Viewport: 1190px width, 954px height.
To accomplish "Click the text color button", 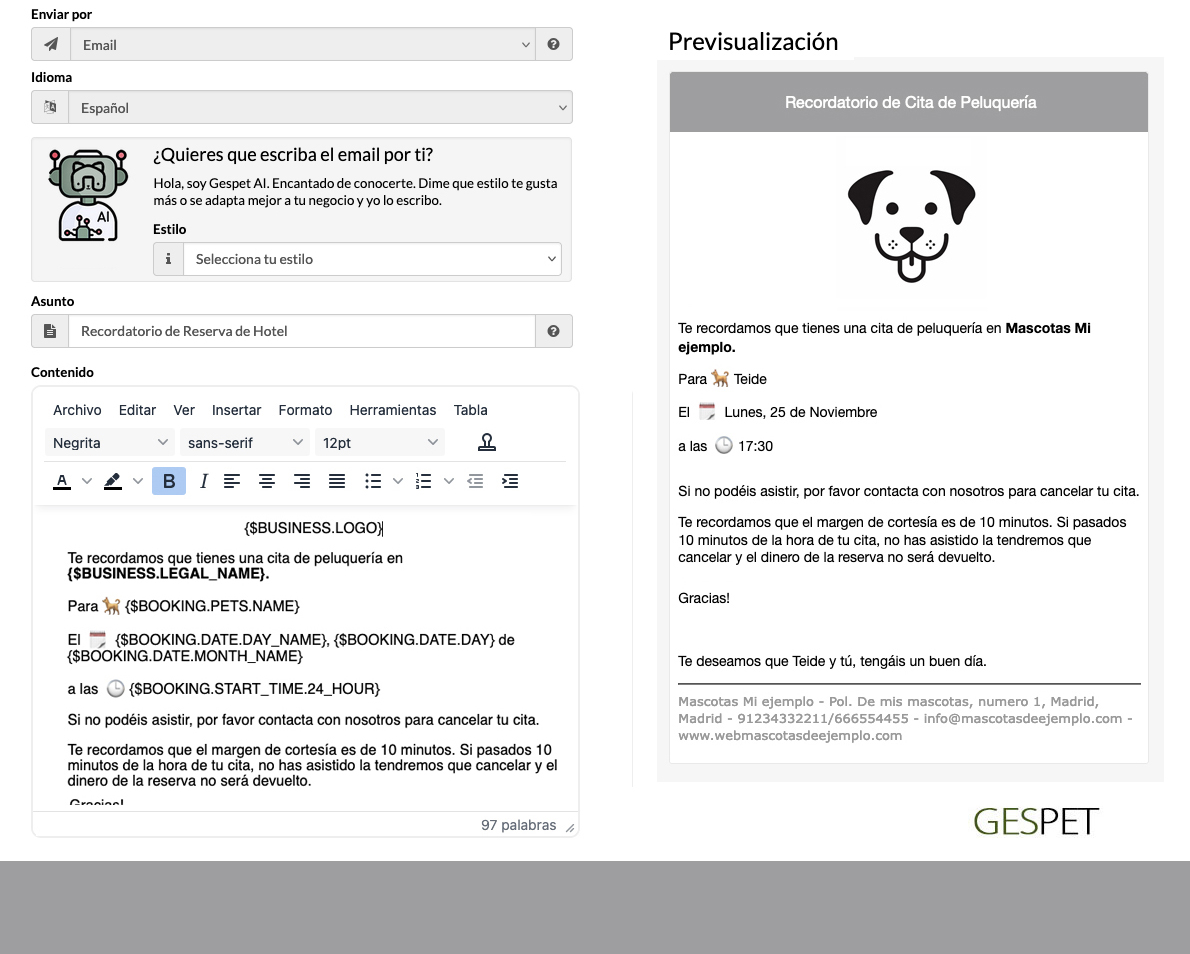I will [x=62, y=481].
